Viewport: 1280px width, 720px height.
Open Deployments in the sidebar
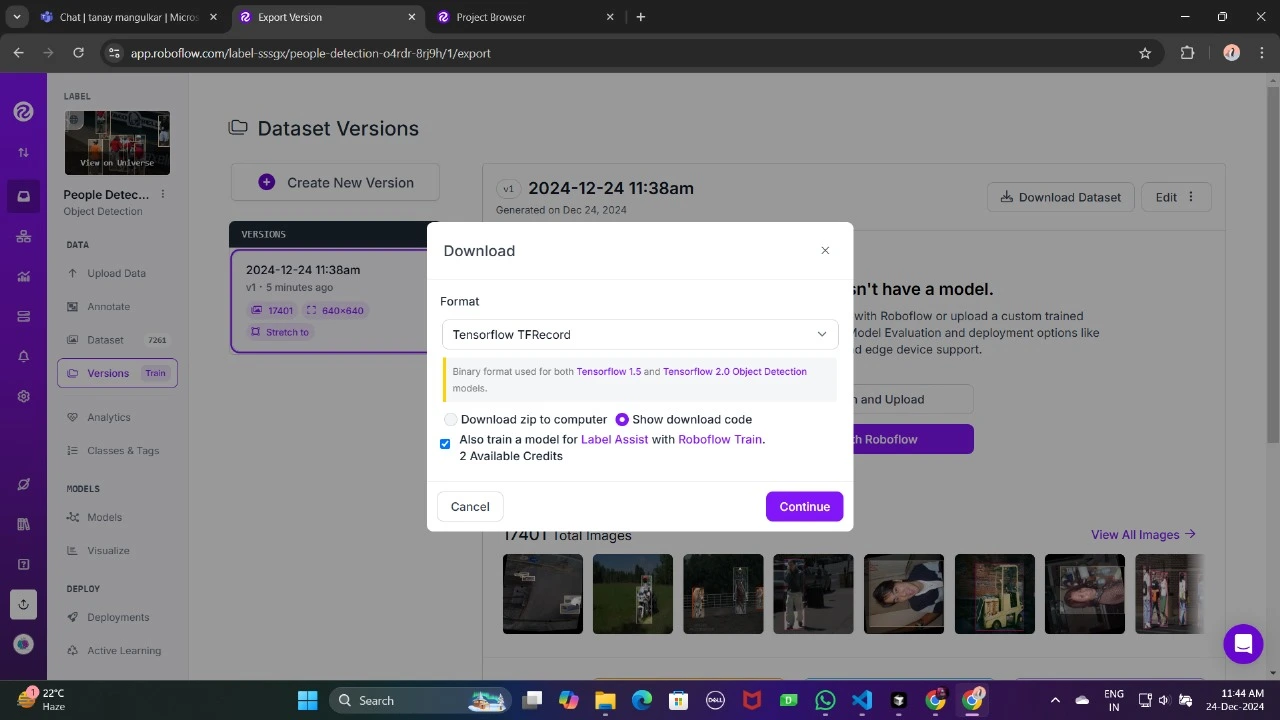[x=118, y=617]
